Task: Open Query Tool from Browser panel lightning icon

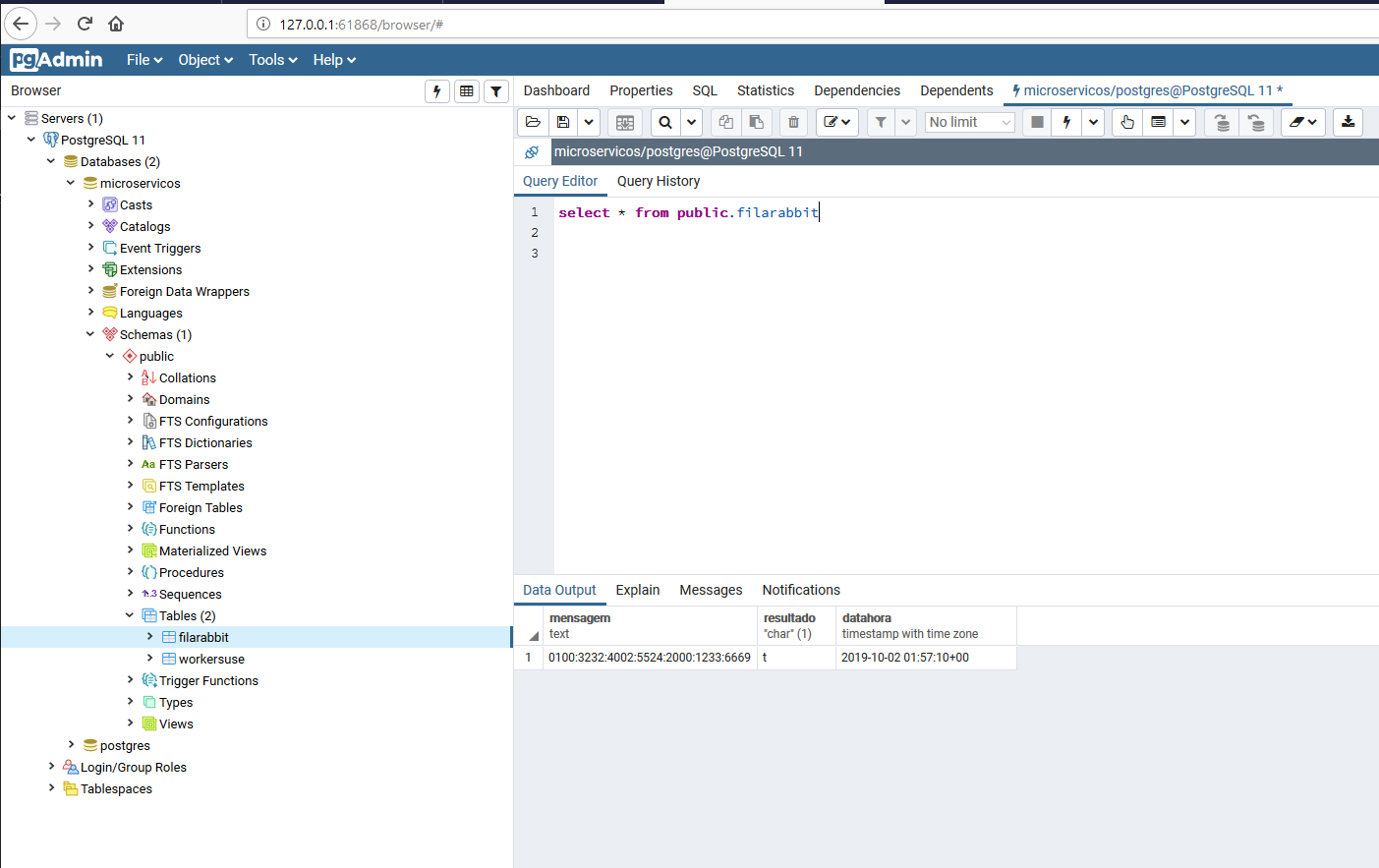Action: tap(437, 91)
